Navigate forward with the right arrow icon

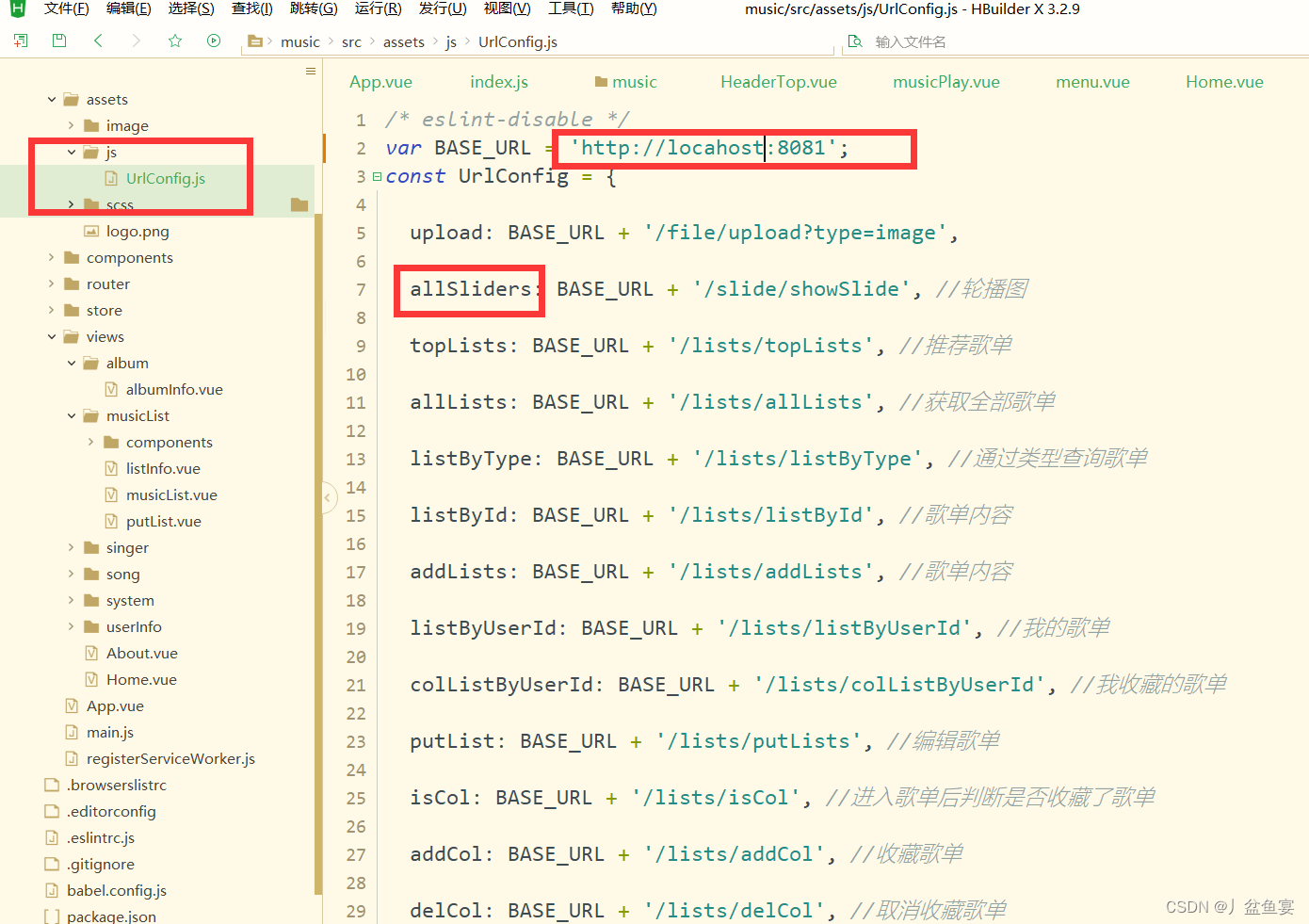[x=136, y=41]
